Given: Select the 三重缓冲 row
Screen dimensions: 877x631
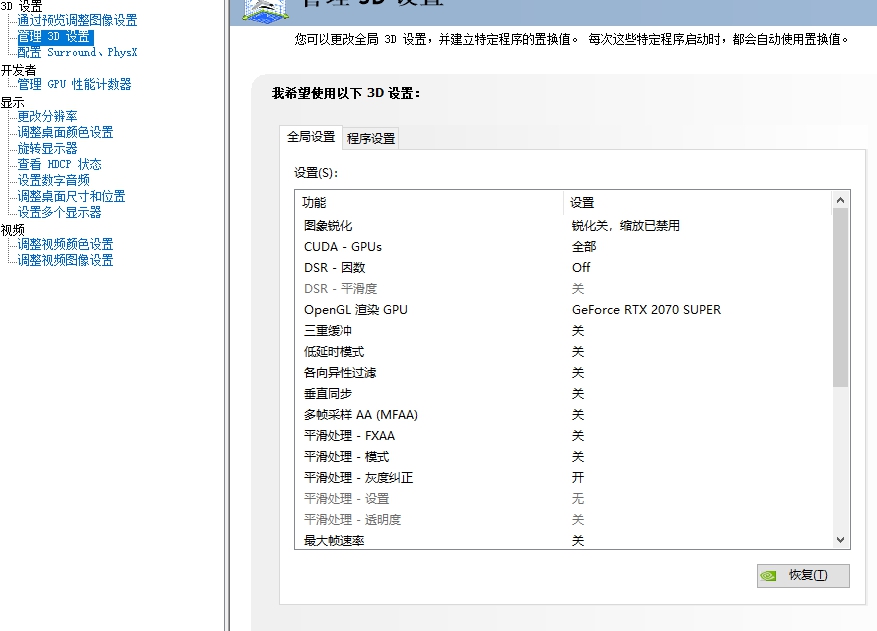Looking at the screenshot, I should click(564, 331).
